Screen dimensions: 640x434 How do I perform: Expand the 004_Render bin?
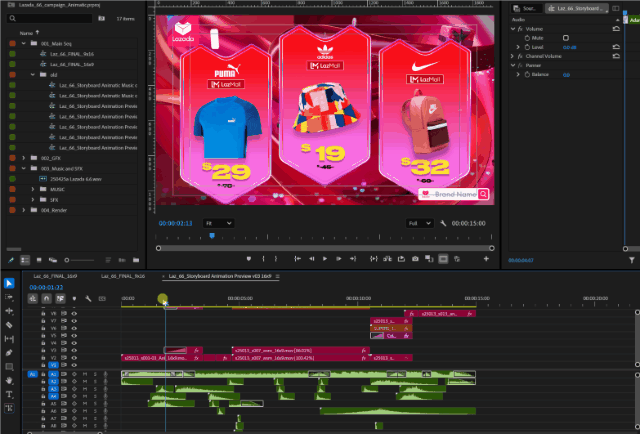pos(24,210)
